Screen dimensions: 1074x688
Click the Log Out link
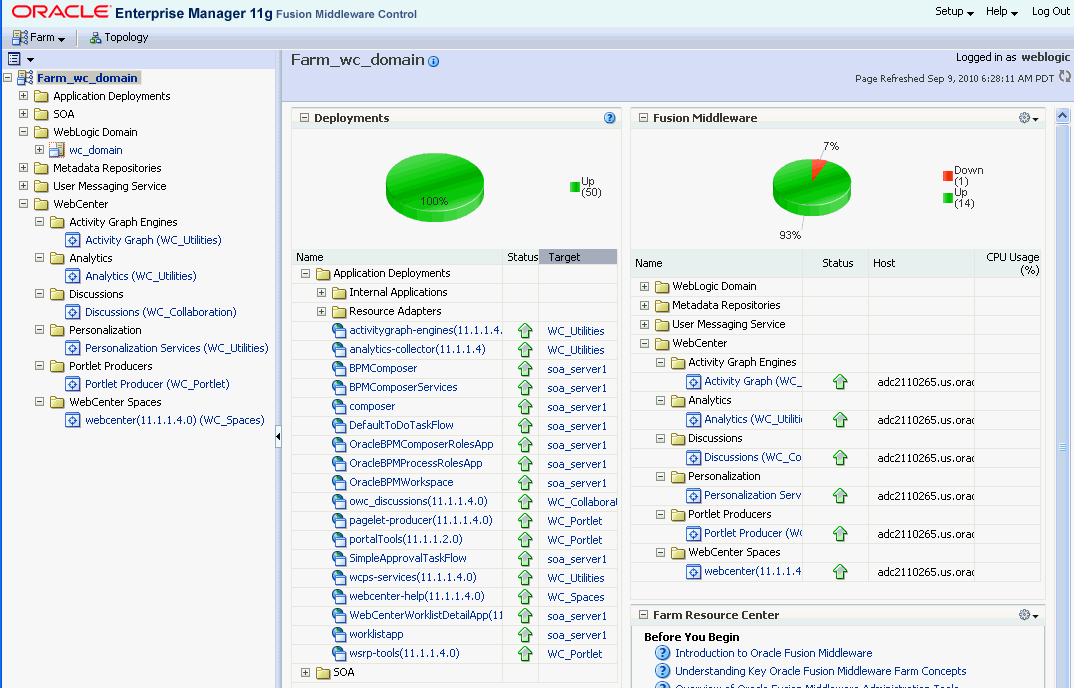(x=1051, y=12)
